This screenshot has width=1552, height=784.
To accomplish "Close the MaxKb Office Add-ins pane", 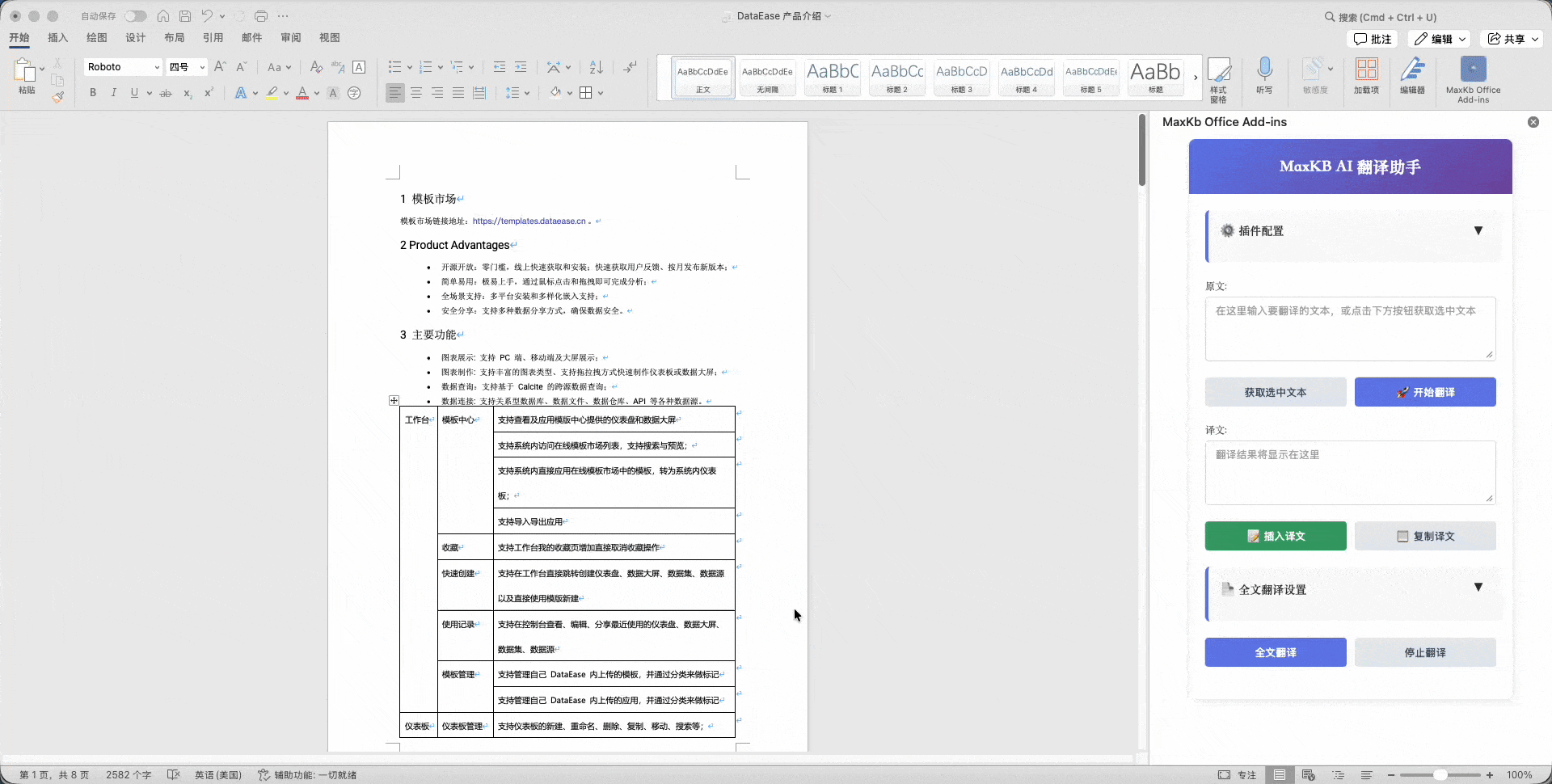I will click(x=1533, y=122).
